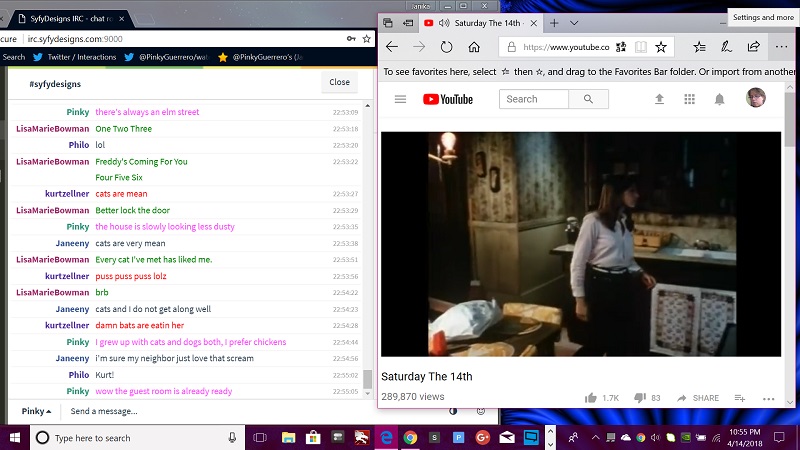Select the SyfyDesigns IRC Chrome tab

[69, 18]
